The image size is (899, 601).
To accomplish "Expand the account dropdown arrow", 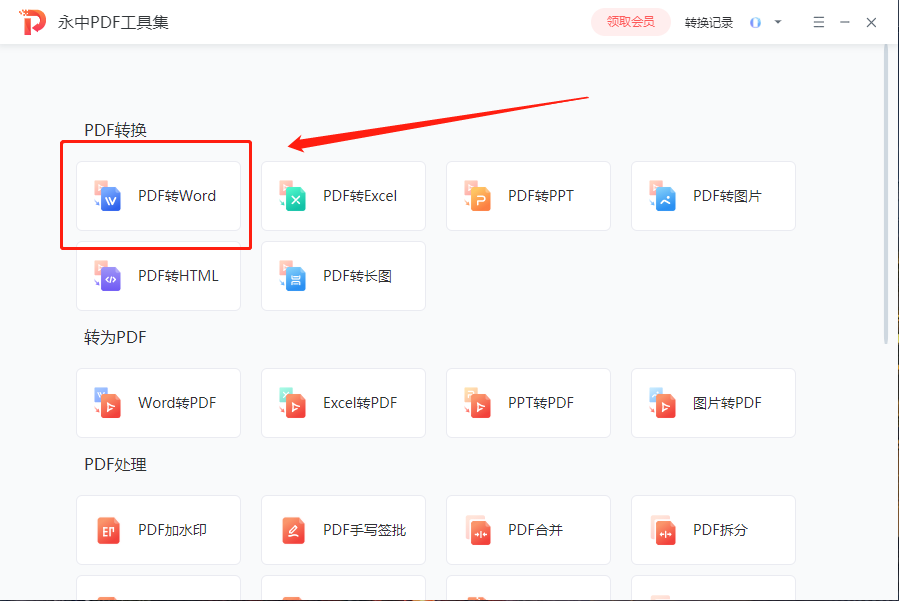I will [778, 22].
